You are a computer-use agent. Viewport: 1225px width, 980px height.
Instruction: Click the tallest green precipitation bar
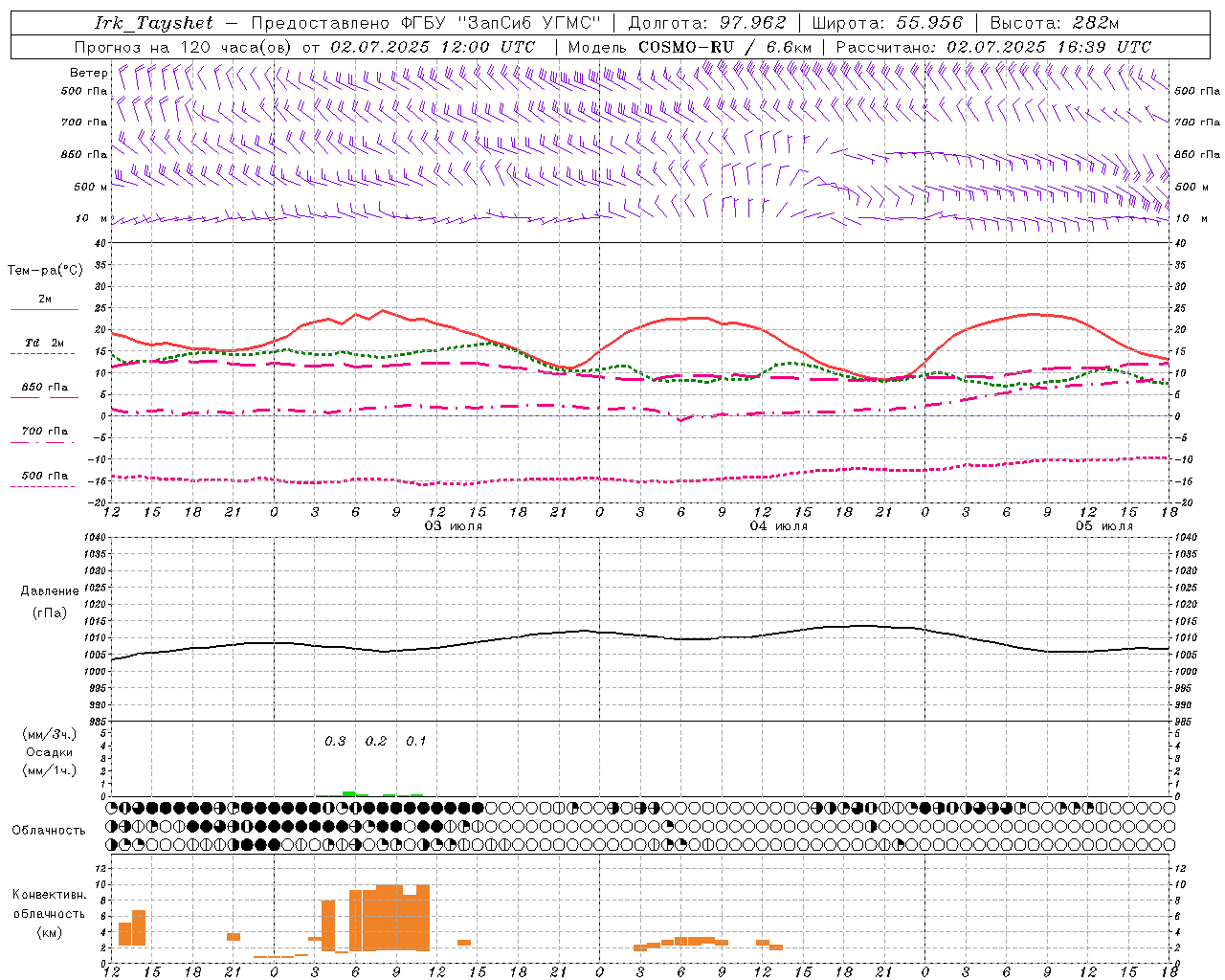coord(349,793)
